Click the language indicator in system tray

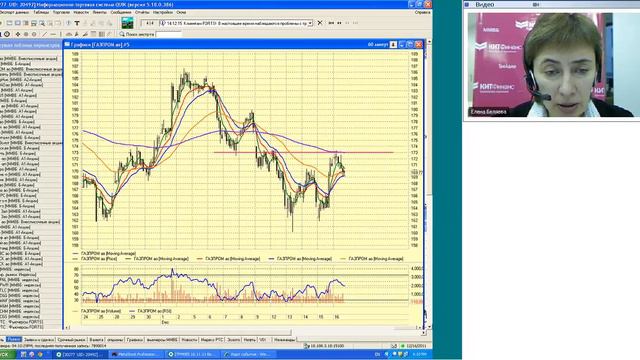(x=377, y=354)
